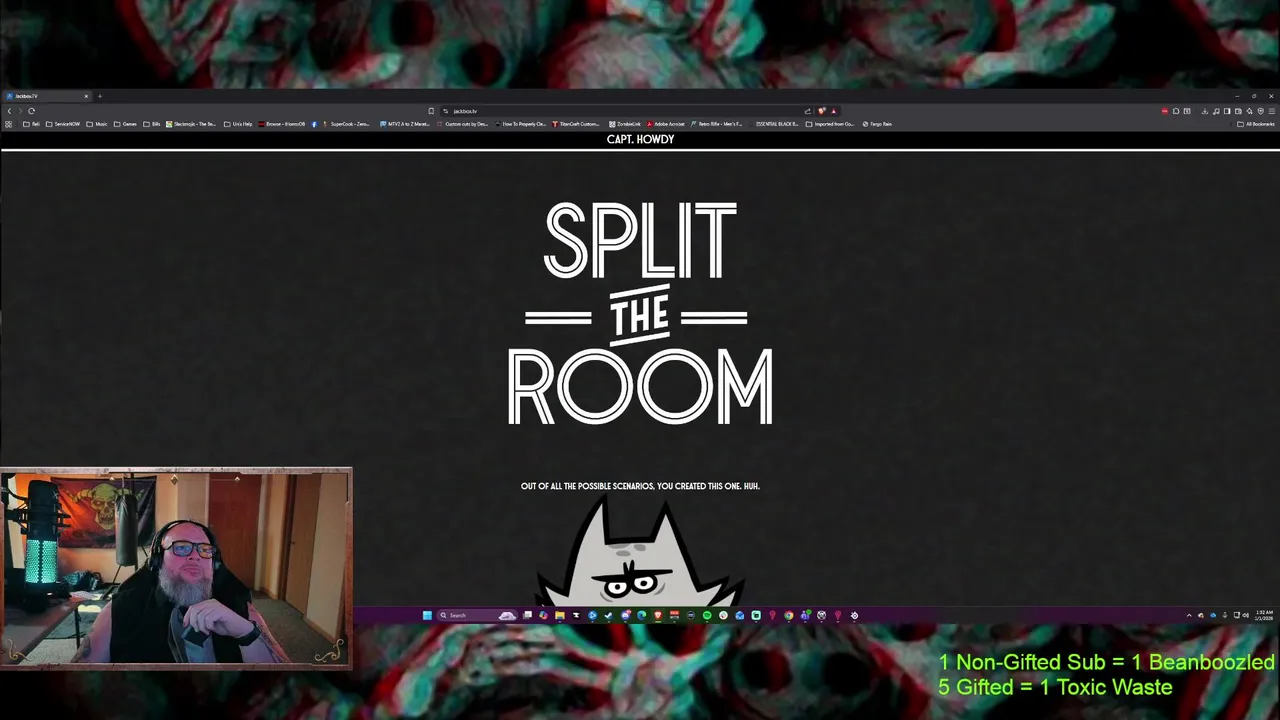Toggle the browser sidebar panel icon
Image resolution: width=1280 pixels, height=720 pixels.
1227,111
